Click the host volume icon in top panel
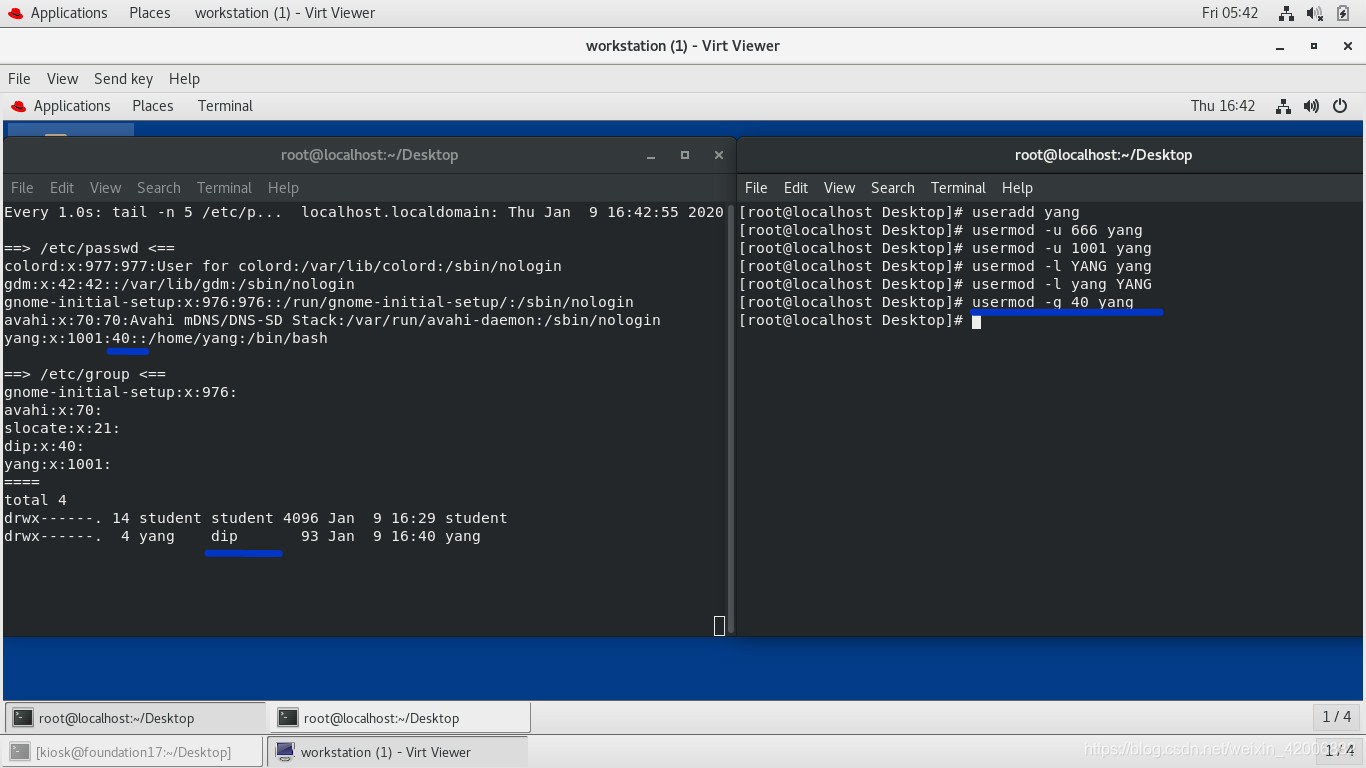Screen dimensions: 1366x768 point(1315,13)
